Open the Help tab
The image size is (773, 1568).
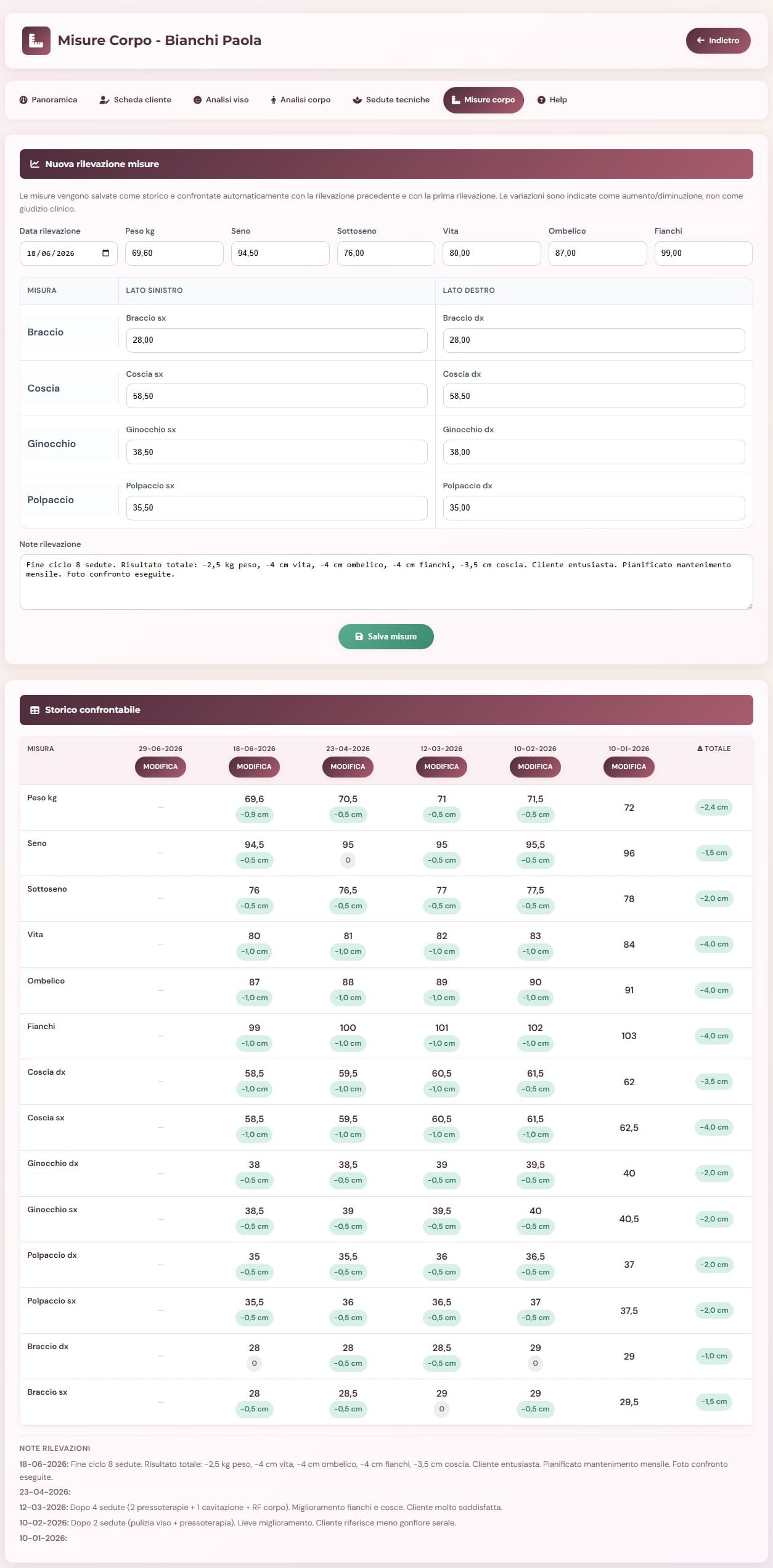tap(552, 100)
